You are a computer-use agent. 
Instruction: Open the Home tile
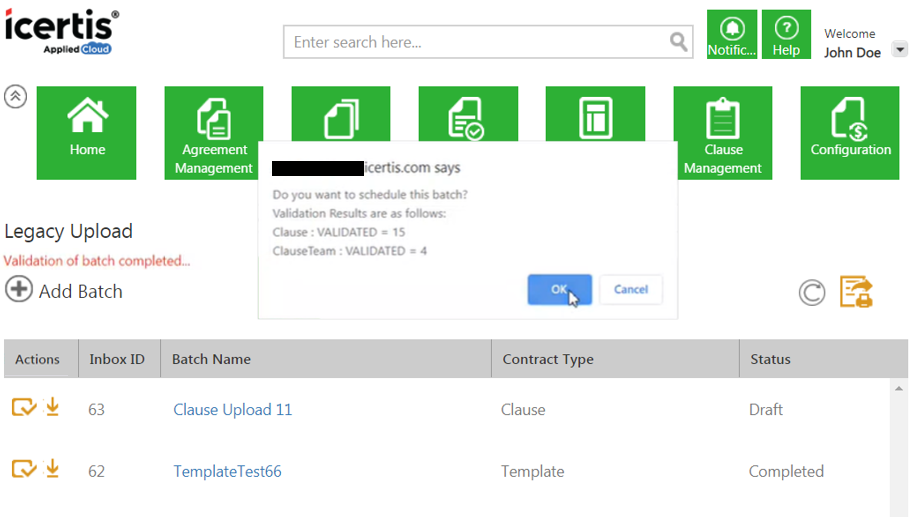pos(86,133)
